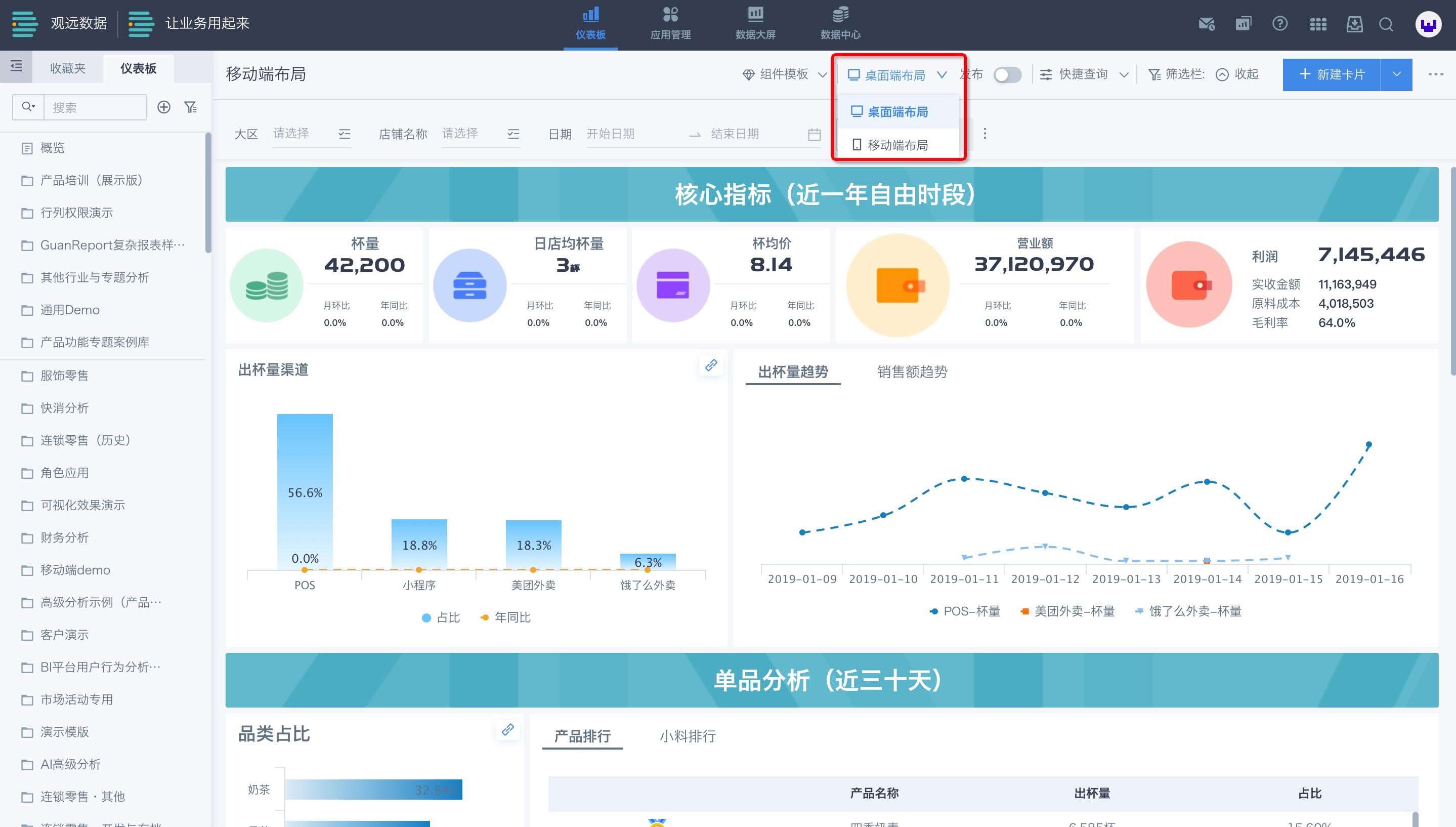
Task: Collapse the left sidebar panel
Action: coord(17,66)
